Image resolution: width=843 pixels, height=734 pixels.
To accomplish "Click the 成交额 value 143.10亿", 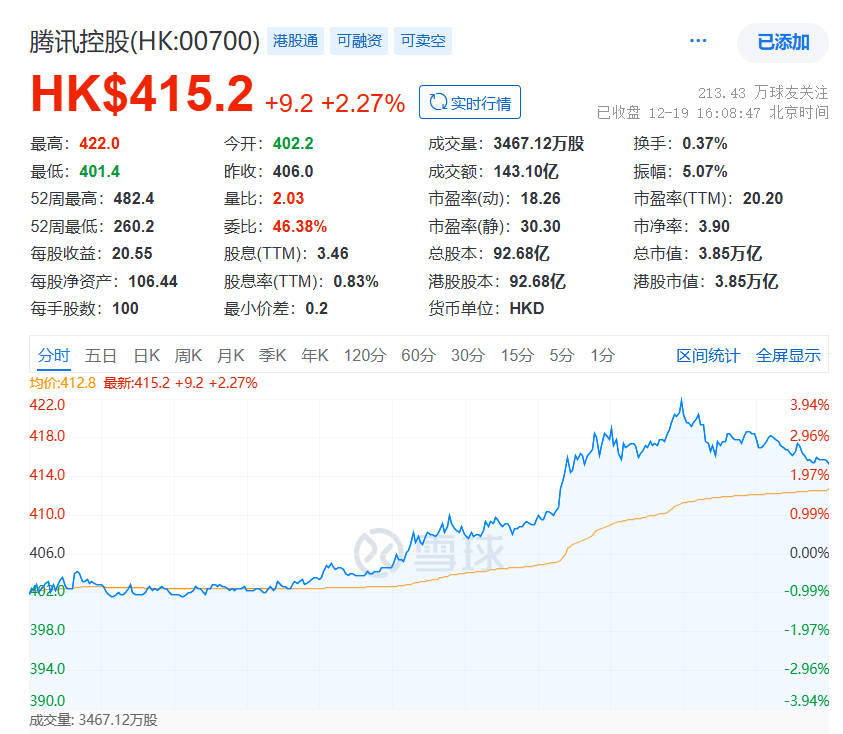I will pyautogui.click(x=526, y=172).
